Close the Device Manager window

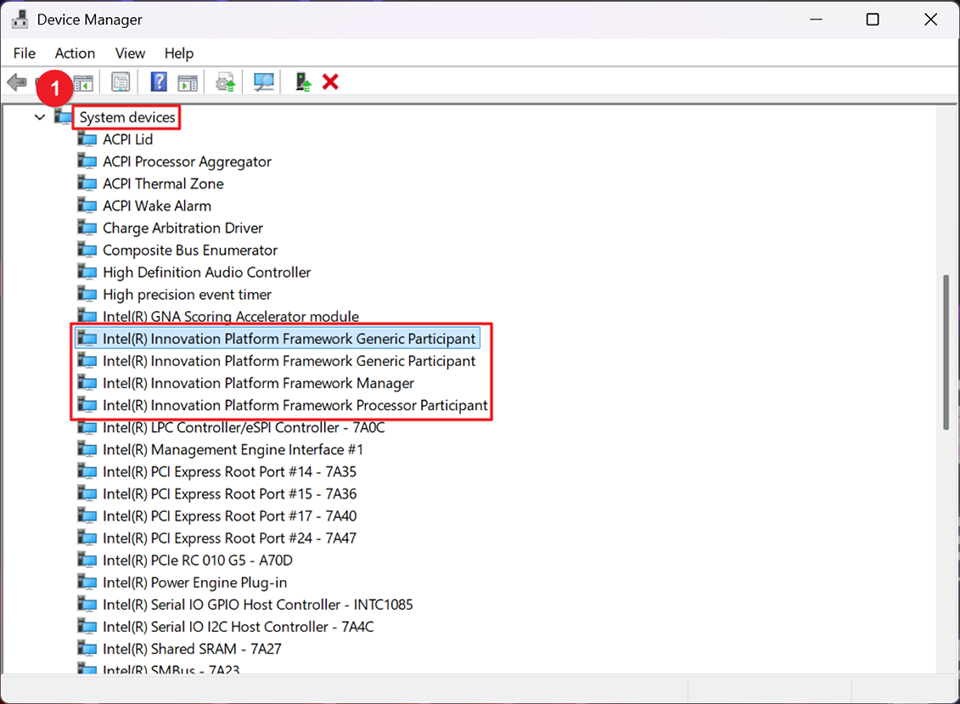931,20
